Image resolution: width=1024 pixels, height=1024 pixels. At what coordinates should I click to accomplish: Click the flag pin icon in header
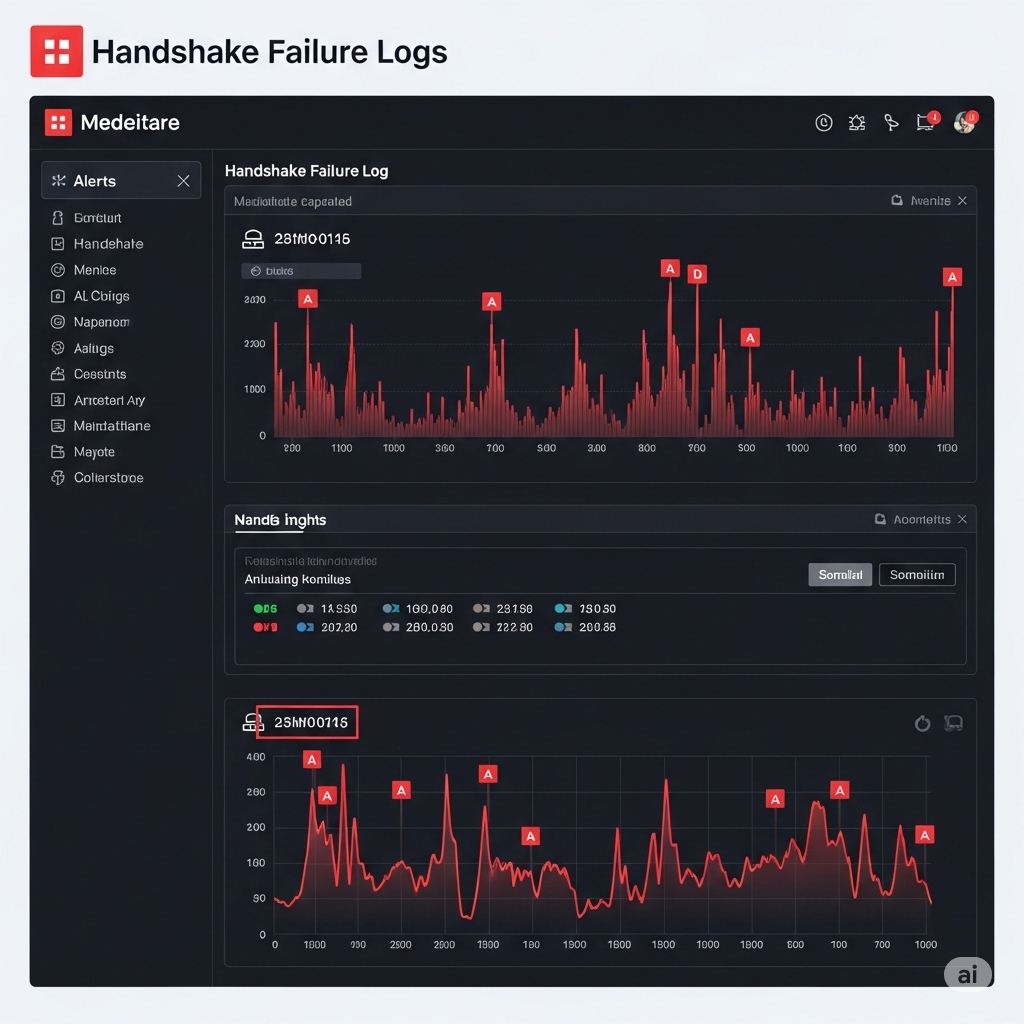tap(891, 122)
